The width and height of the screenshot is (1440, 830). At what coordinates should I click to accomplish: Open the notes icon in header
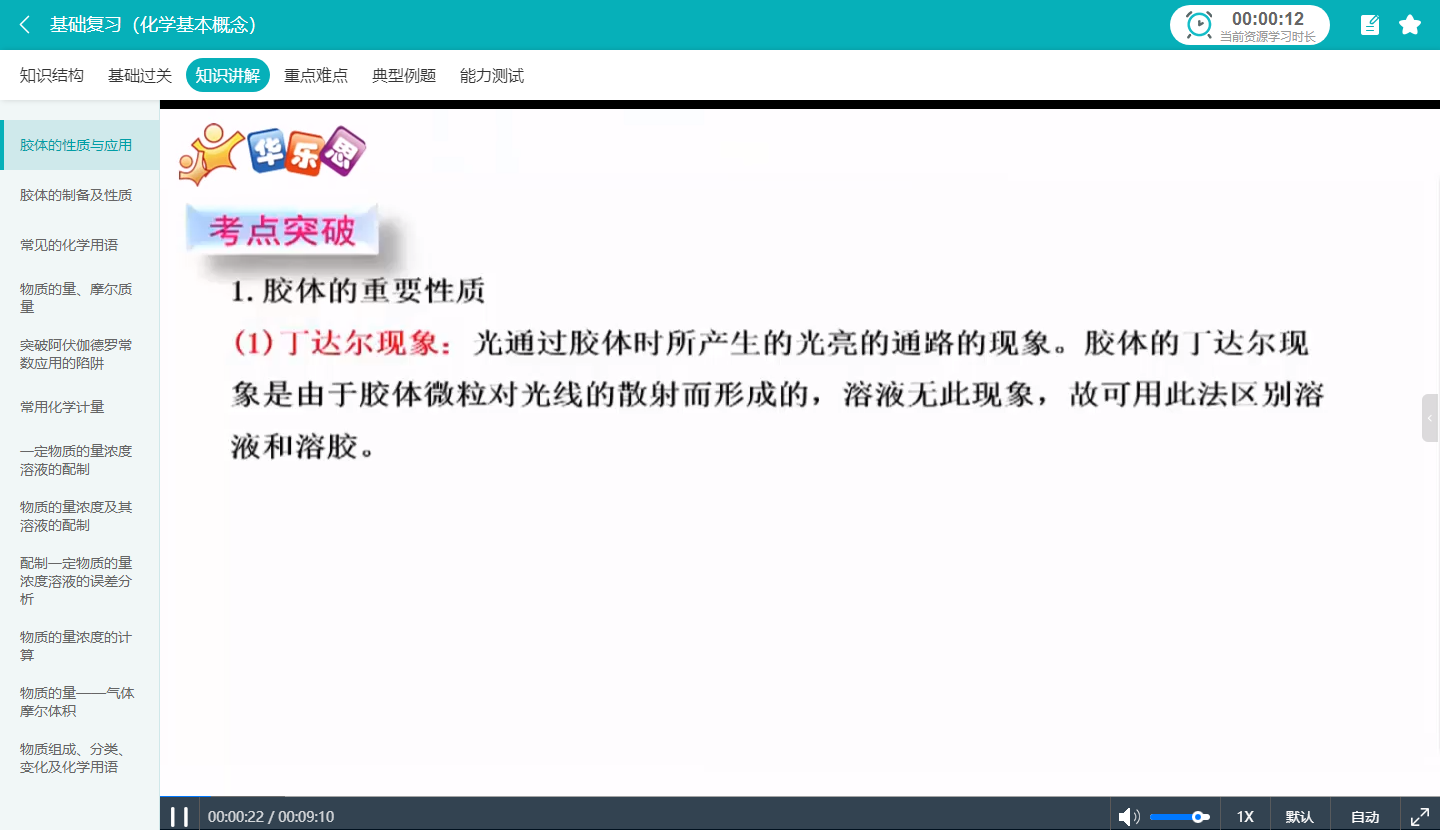tap(1370, 25)
